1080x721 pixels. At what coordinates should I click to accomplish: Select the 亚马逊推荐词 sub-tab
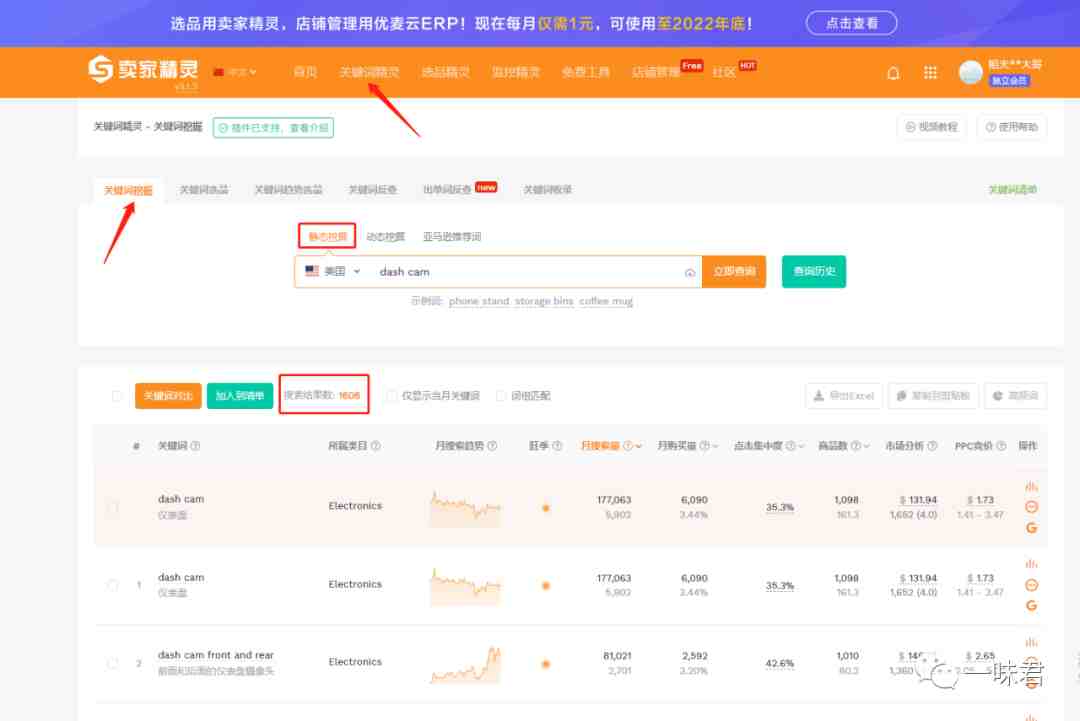[452, 236]
